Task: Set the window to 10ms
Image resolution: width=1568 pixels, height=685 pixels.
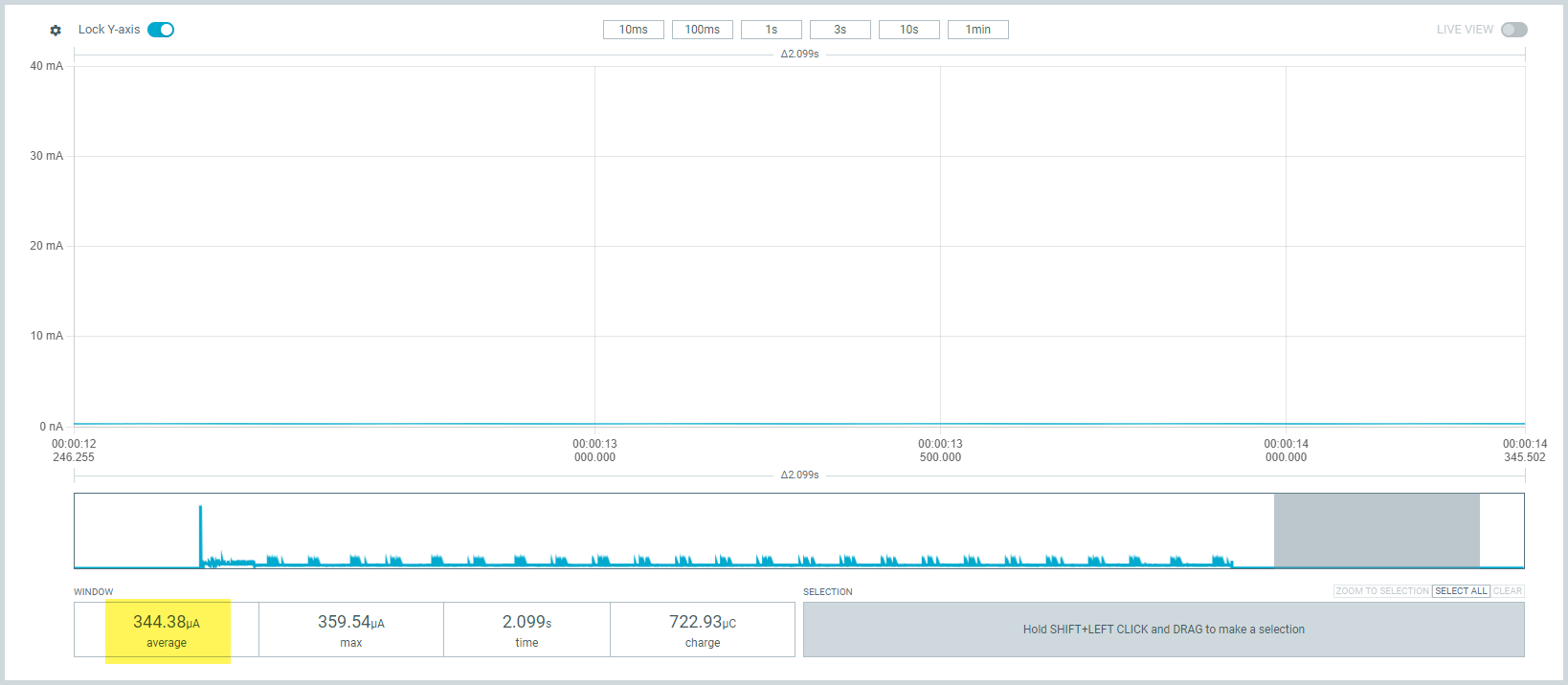Action: point(633,30)
